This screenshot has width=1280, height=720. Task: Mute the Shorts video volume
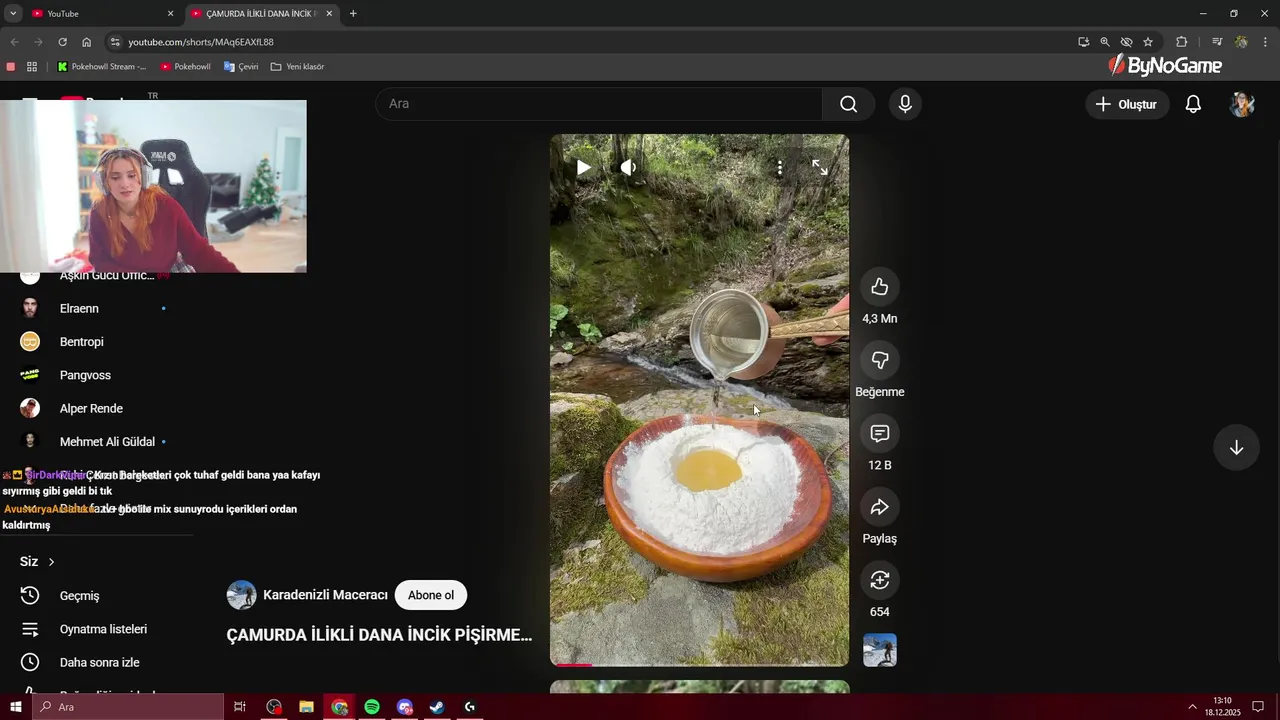point(628,168)
